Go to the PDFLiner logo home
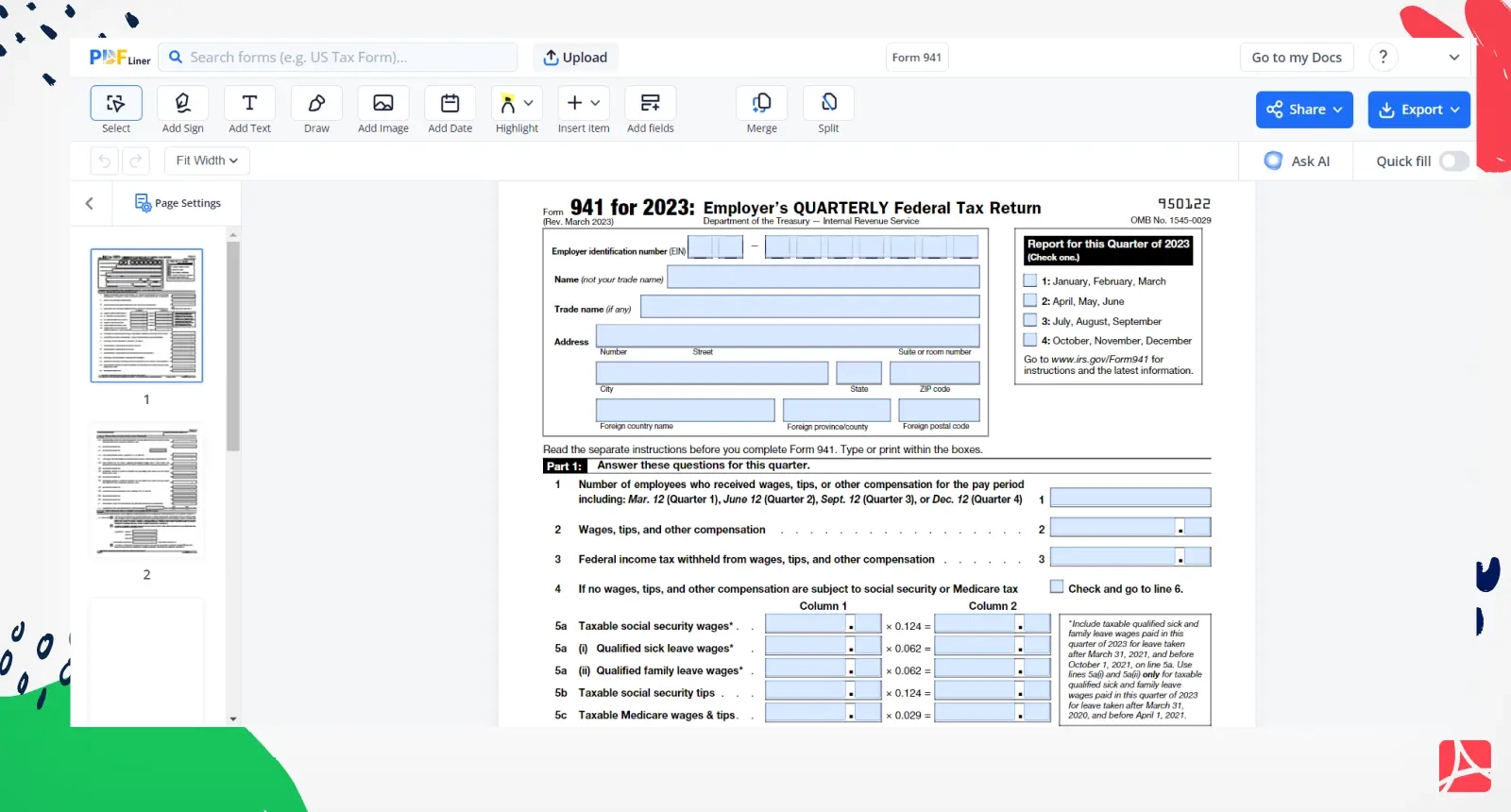The height and width of the screenshot is (812, 1511). click(x=120, y=58)
